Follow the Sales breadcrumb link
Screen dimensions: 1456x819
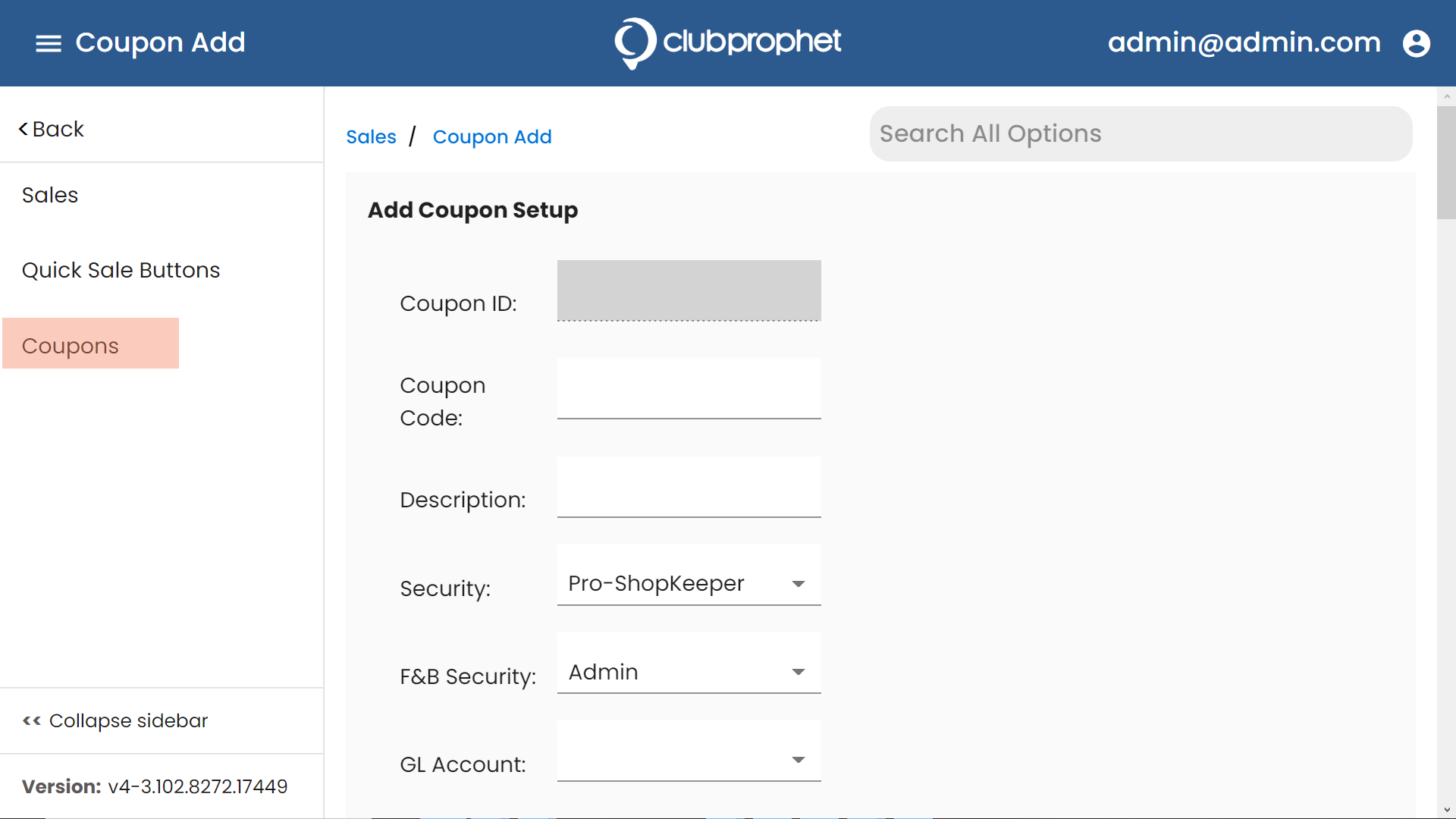tap(371, 136)
